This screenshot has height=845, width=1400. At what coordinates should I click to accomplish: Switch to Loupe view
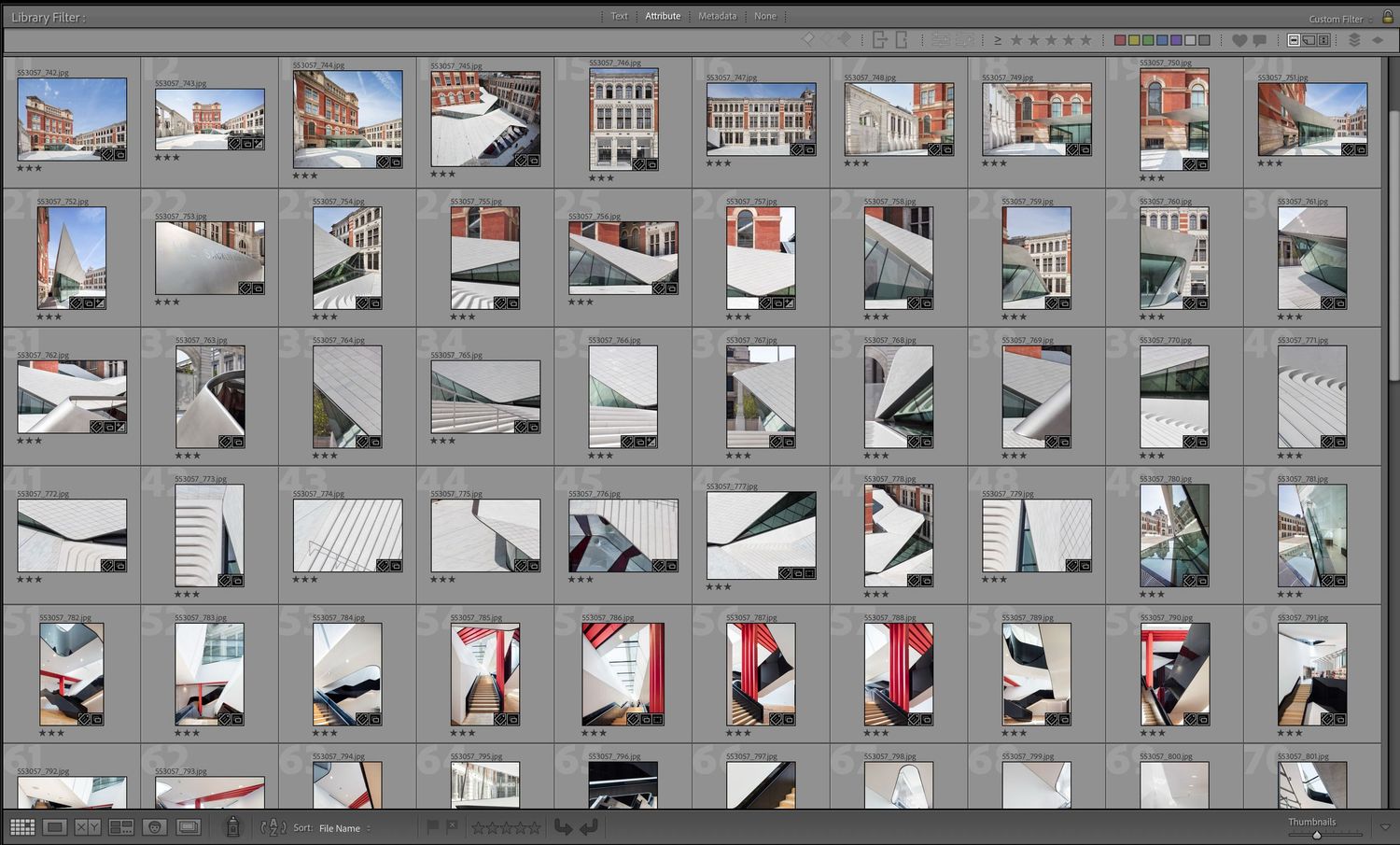tap(55, 827)
